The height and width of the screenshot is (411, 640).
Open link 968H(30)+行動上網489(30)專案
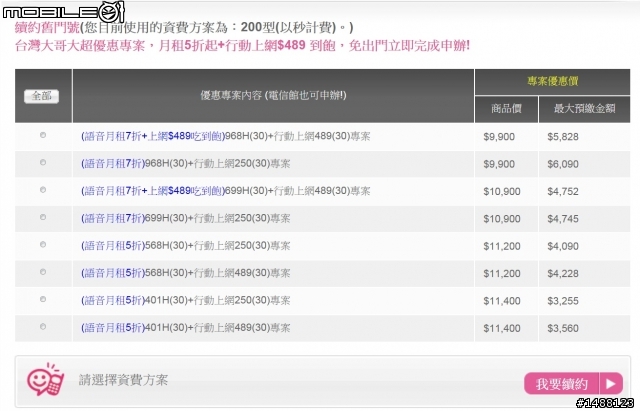point(298,136)
